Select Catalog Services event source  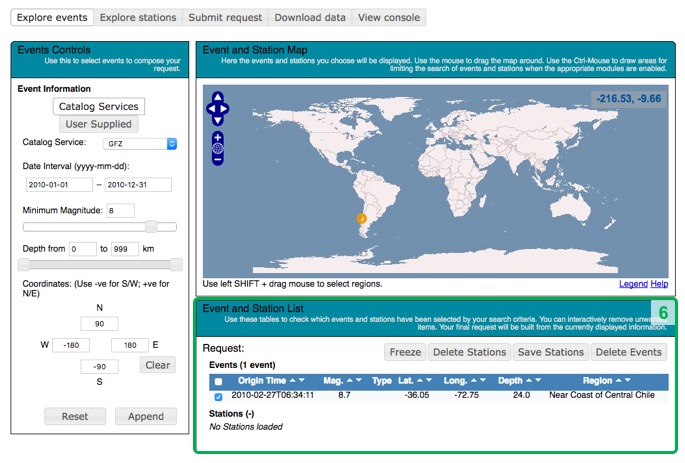[99, 107]
